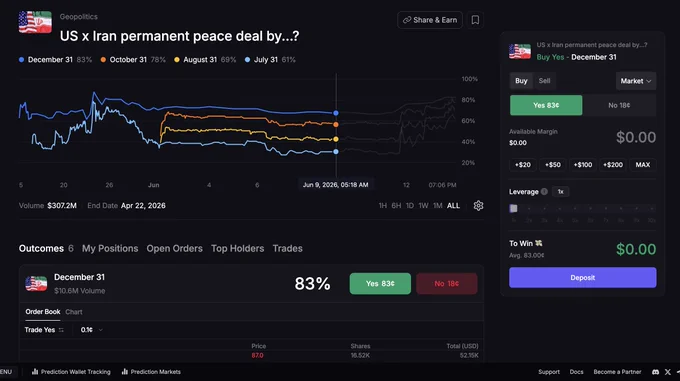Add +$50 to order amount
This screenshot has height=381, width=680.
pyautogui.click(x=552, y=165)
